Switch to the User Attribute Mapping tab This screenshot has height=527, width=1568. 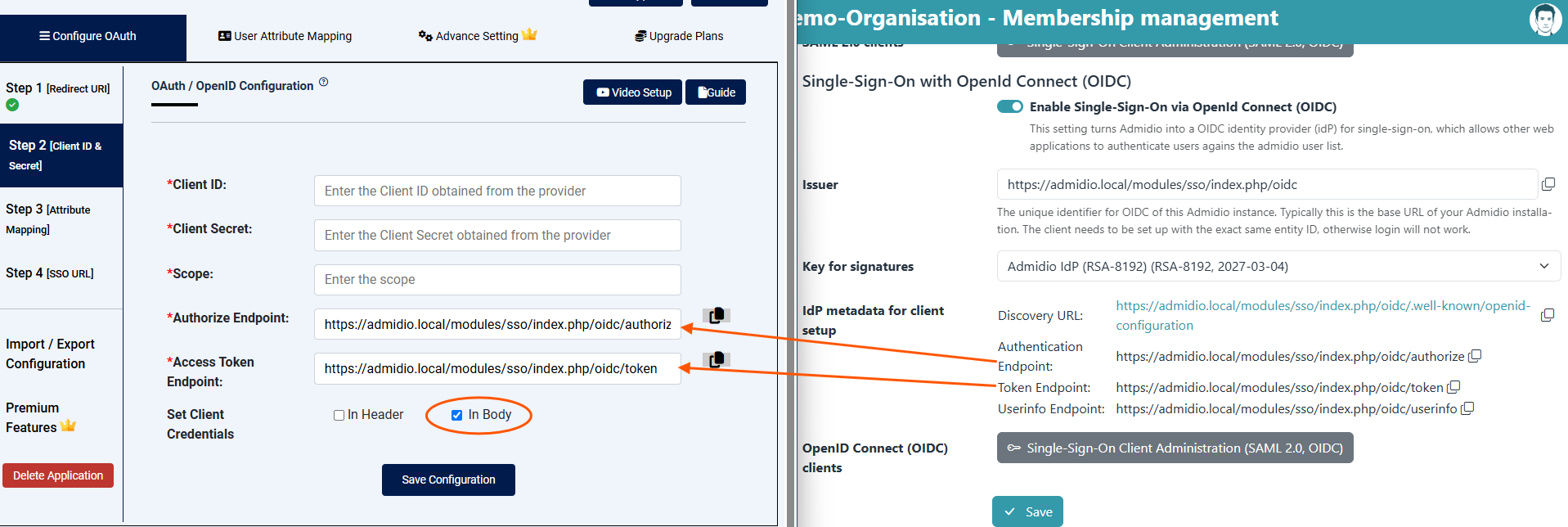tap(285, 36)
